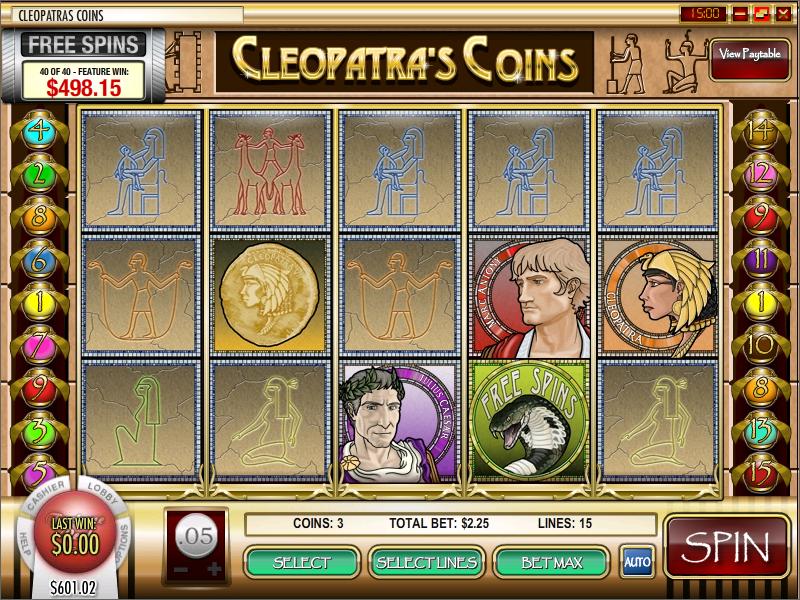Click the green SELECT coins button
Image resolution: width=800 pixels, height=600 pixels.
pos(302,562)
